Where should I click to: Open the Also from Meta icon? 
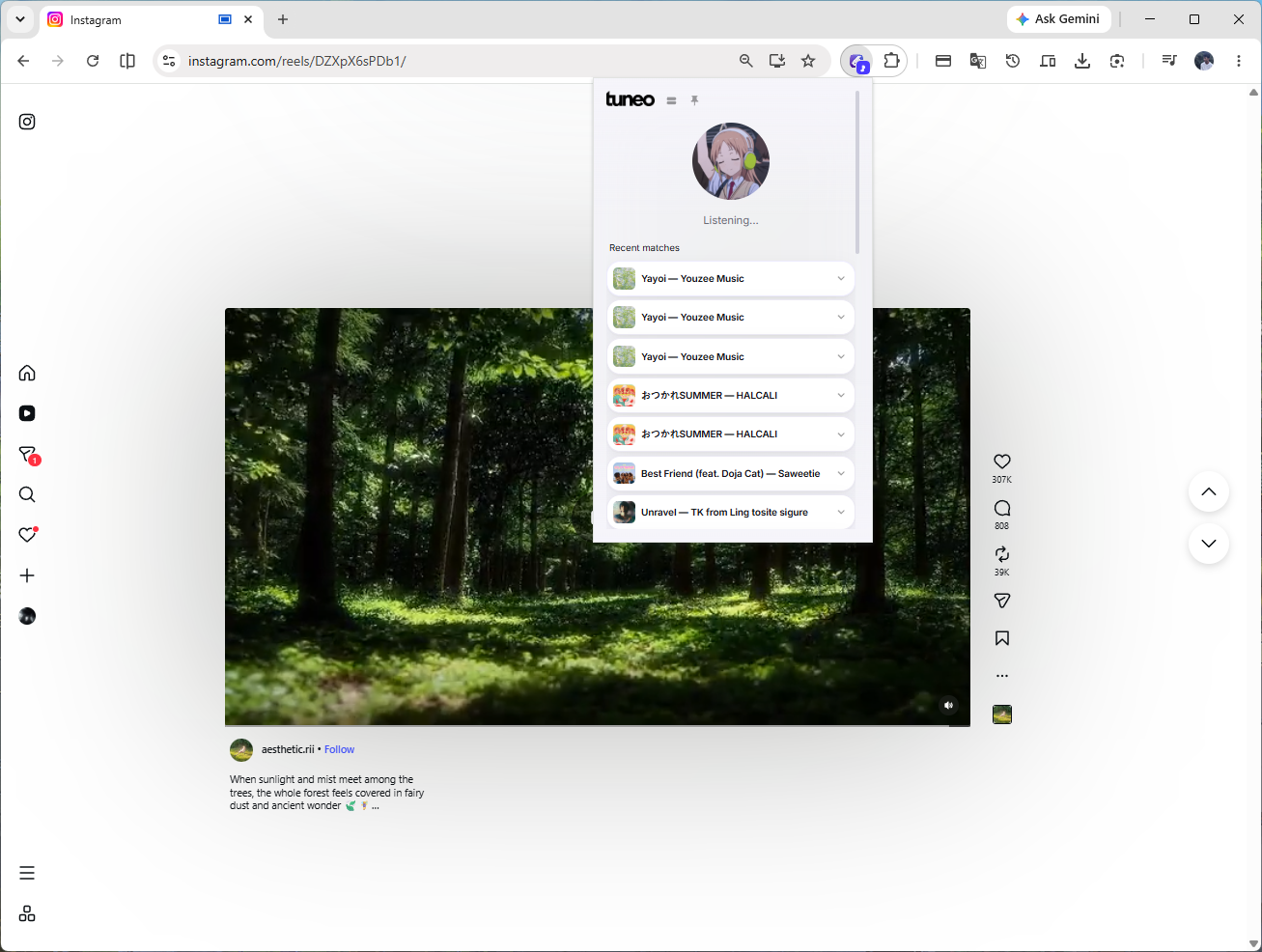(x=27, y=913)
